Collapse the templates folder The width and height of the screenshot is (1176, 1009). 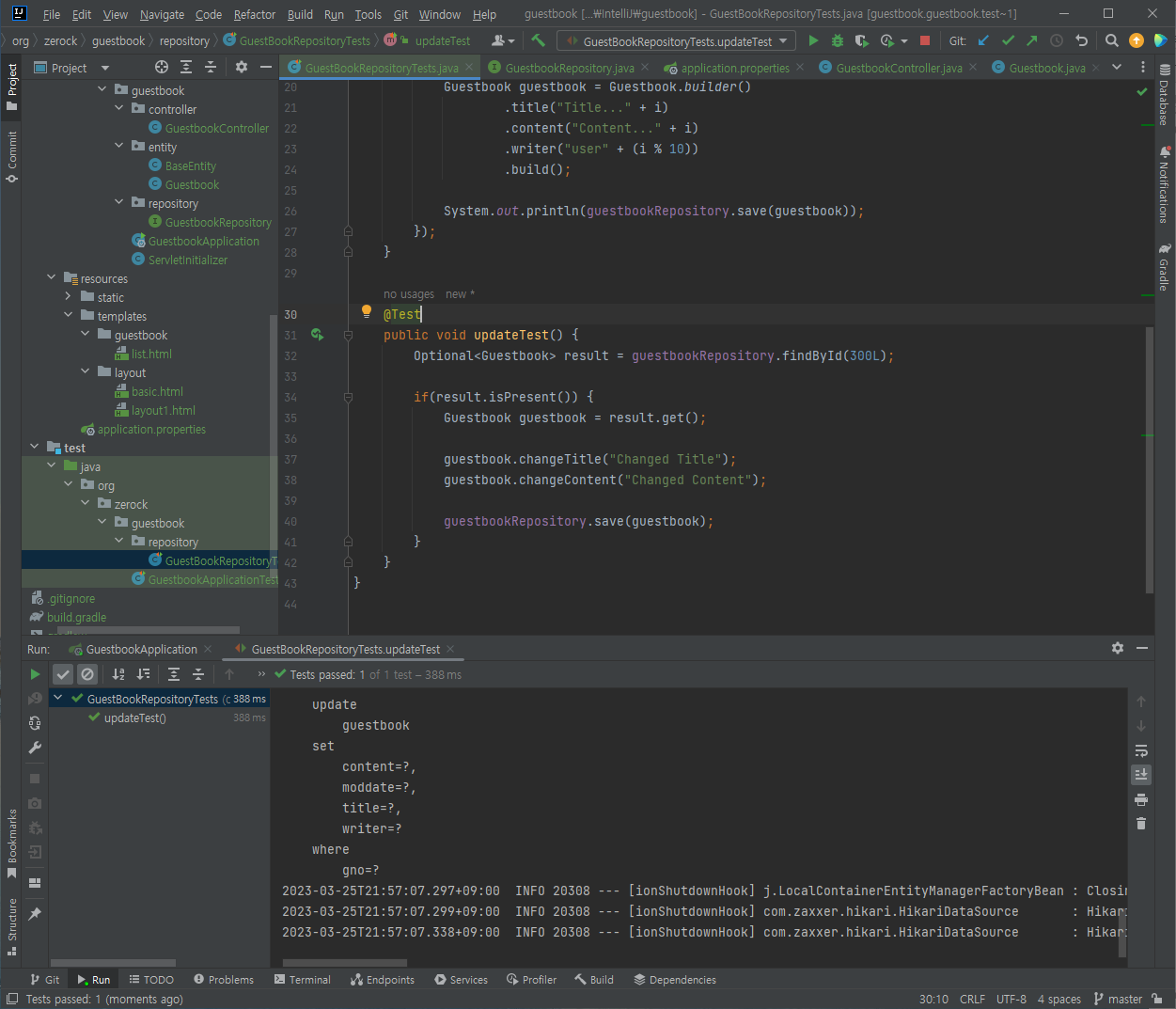coord(69,316)
